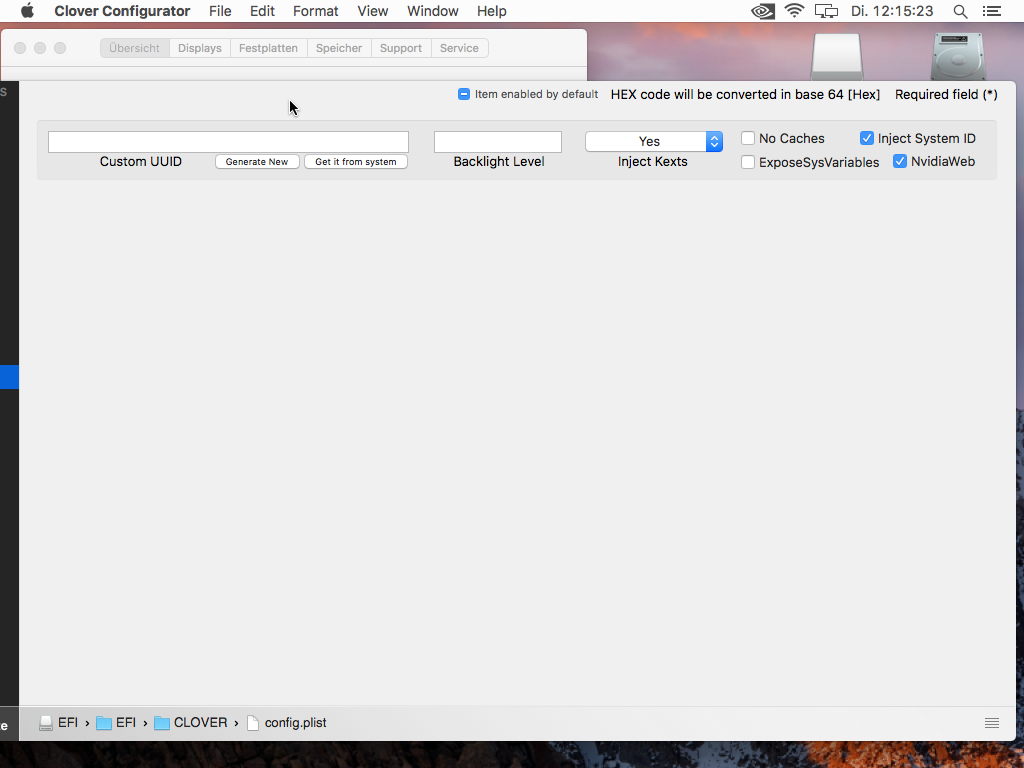Click the Generate New button
The height and width of the screenshot is (768, 1024).
click(x=257, y=162)
